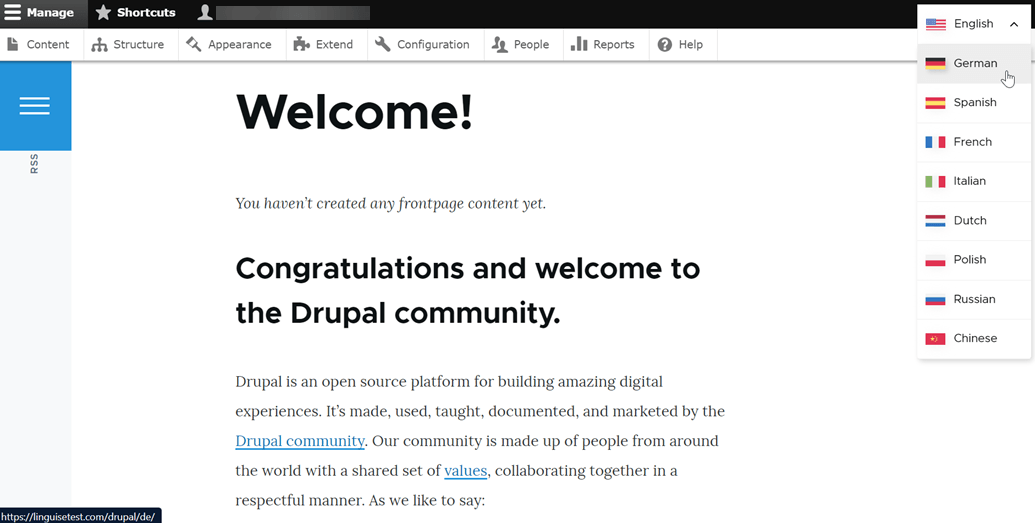
Task: Open Help admin menu
Action: (x=683, y=44)
